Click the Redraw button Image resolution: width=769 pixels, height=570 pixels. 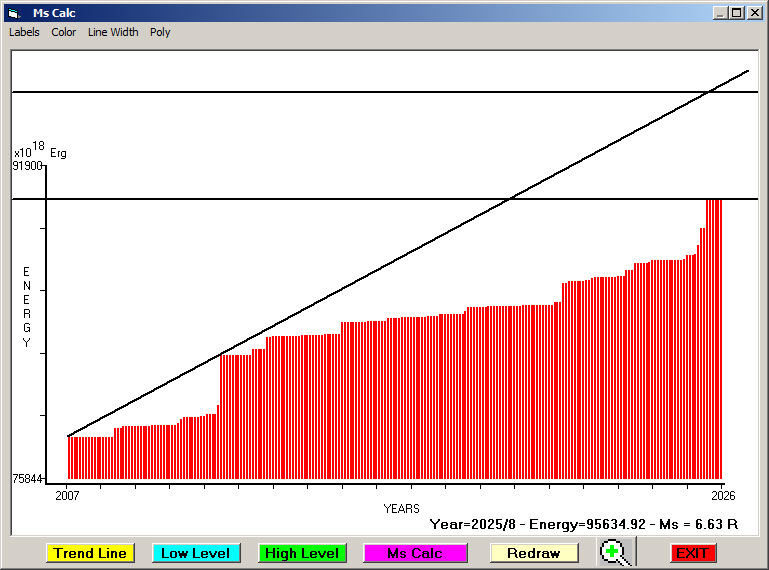point(533,553)
